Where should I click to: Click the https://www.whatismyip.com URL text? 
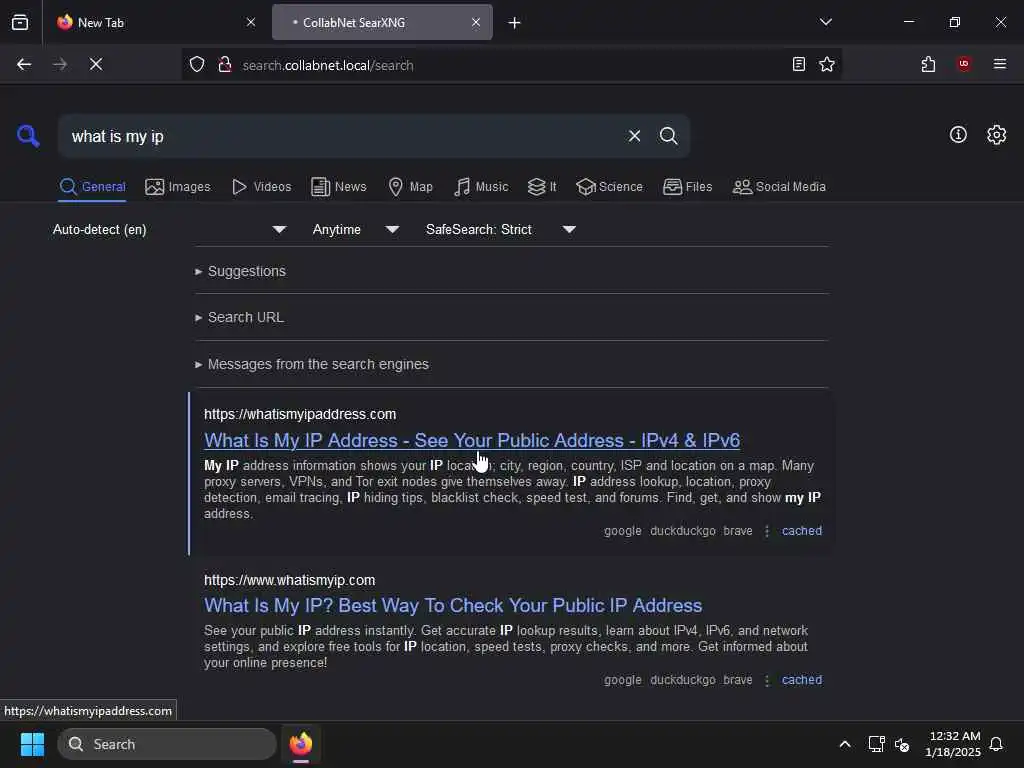coord(289,580)
